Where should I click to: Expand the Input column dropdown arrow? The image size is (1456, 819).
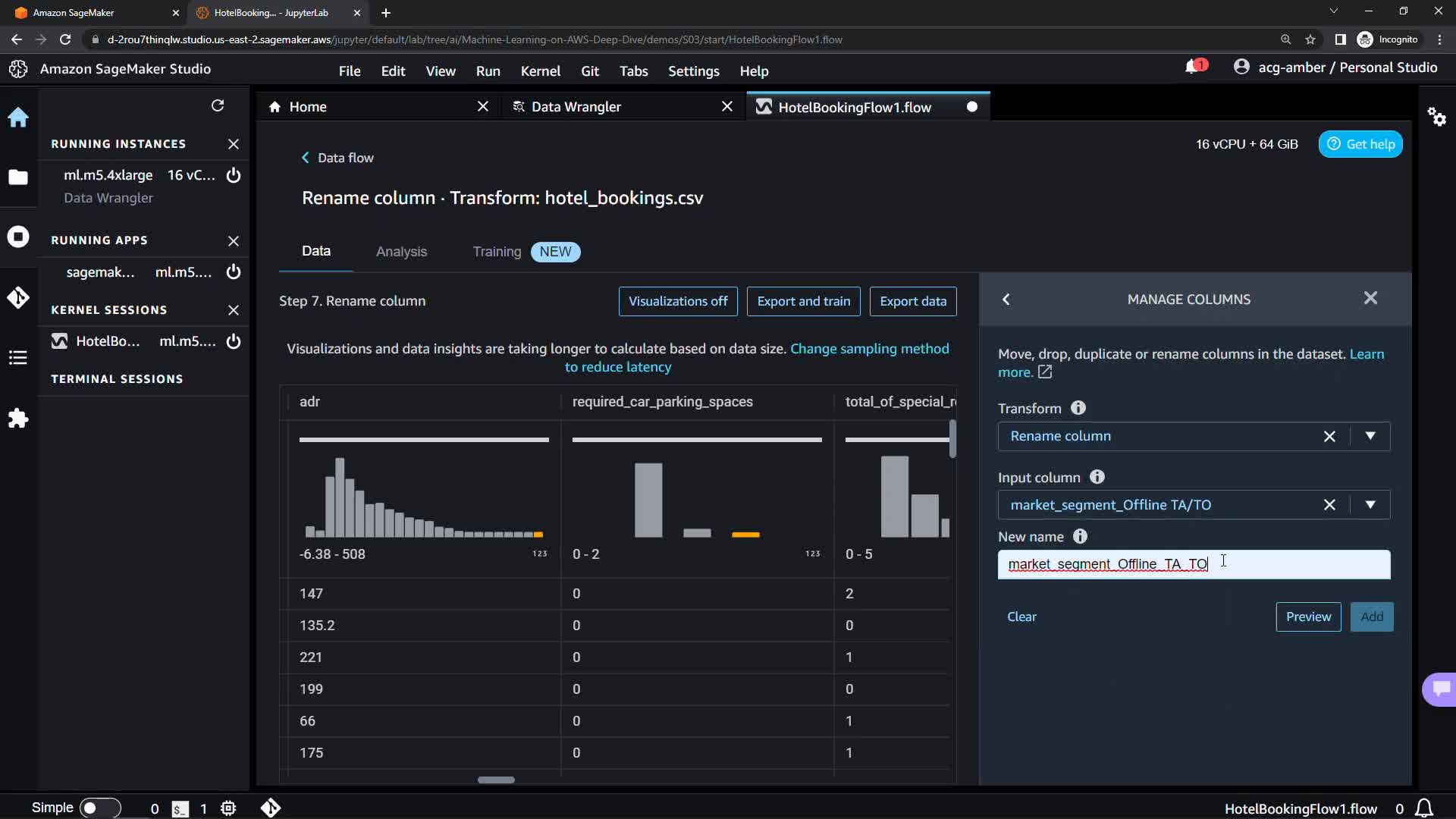click(1370, 505)
